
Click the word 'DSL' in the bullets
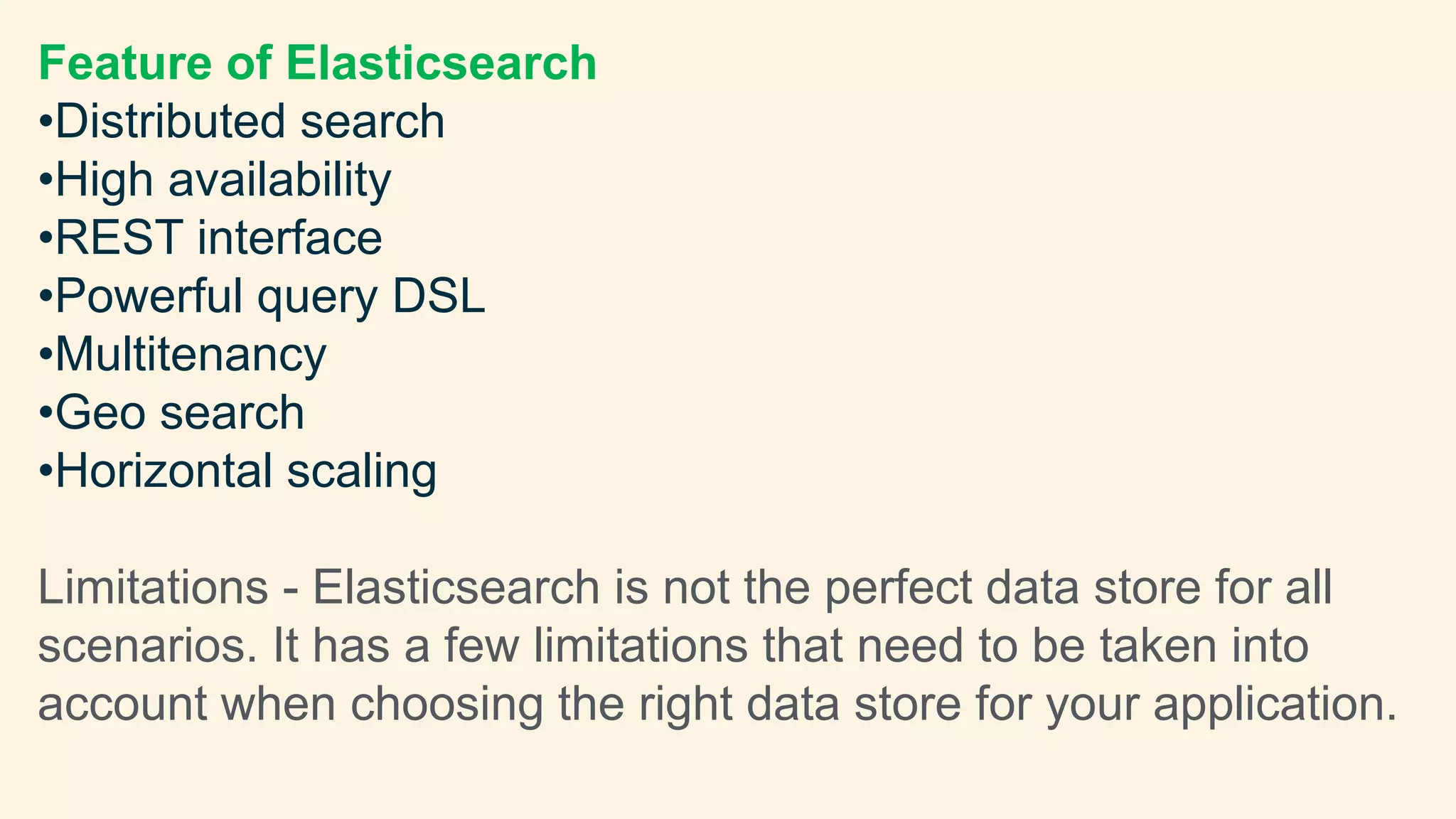coord(438,296)
